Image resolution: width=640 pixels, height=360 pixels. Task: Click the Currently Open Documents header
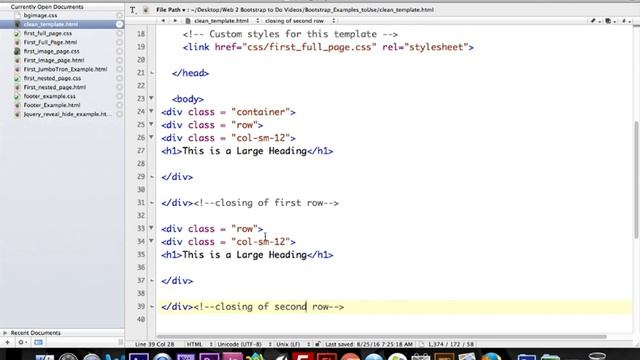coord(47,7)
